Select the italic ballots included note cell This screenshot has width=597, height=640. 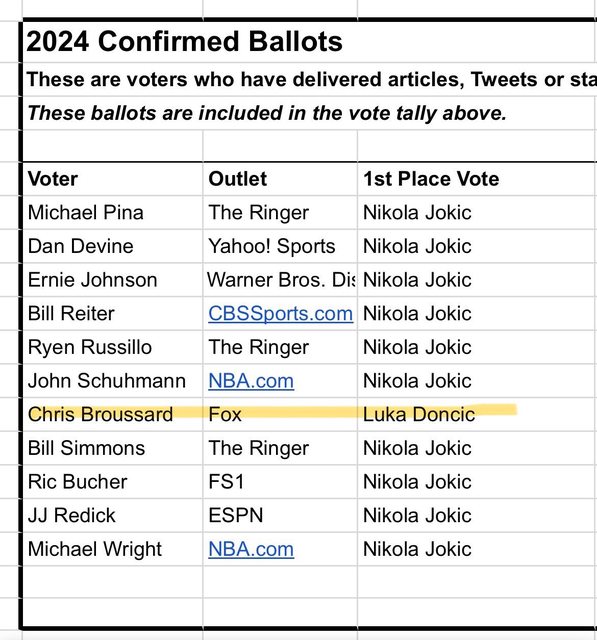[310, 113]
